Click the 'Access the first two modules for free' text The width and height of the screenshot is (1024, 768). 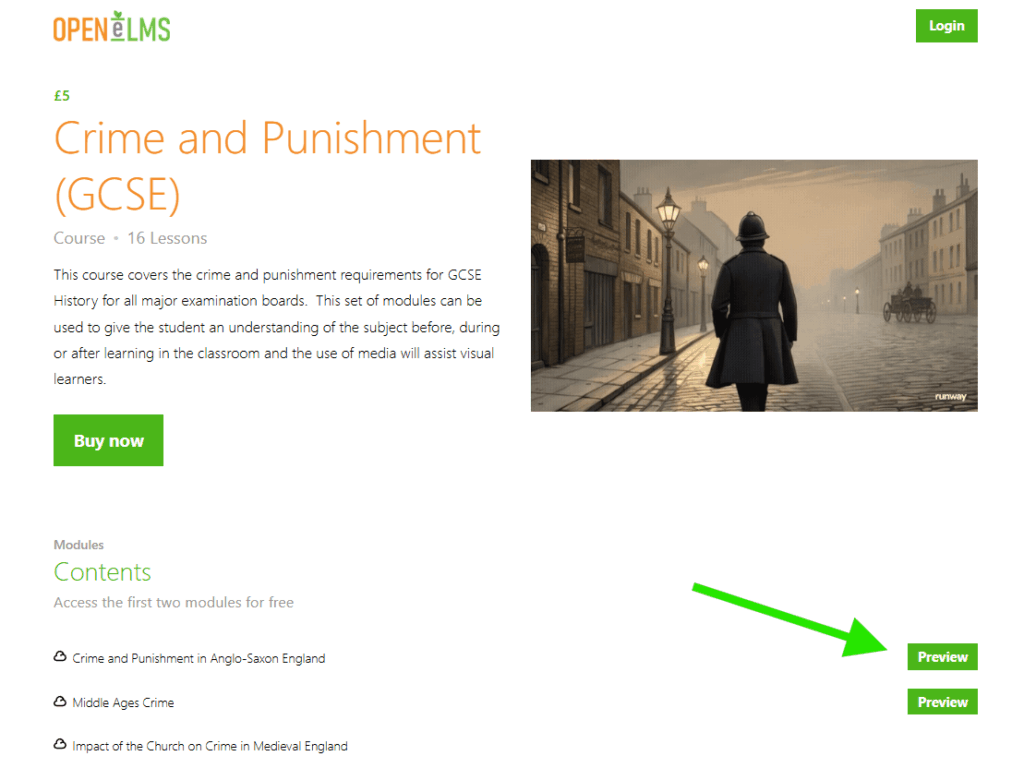coord(174,602)
